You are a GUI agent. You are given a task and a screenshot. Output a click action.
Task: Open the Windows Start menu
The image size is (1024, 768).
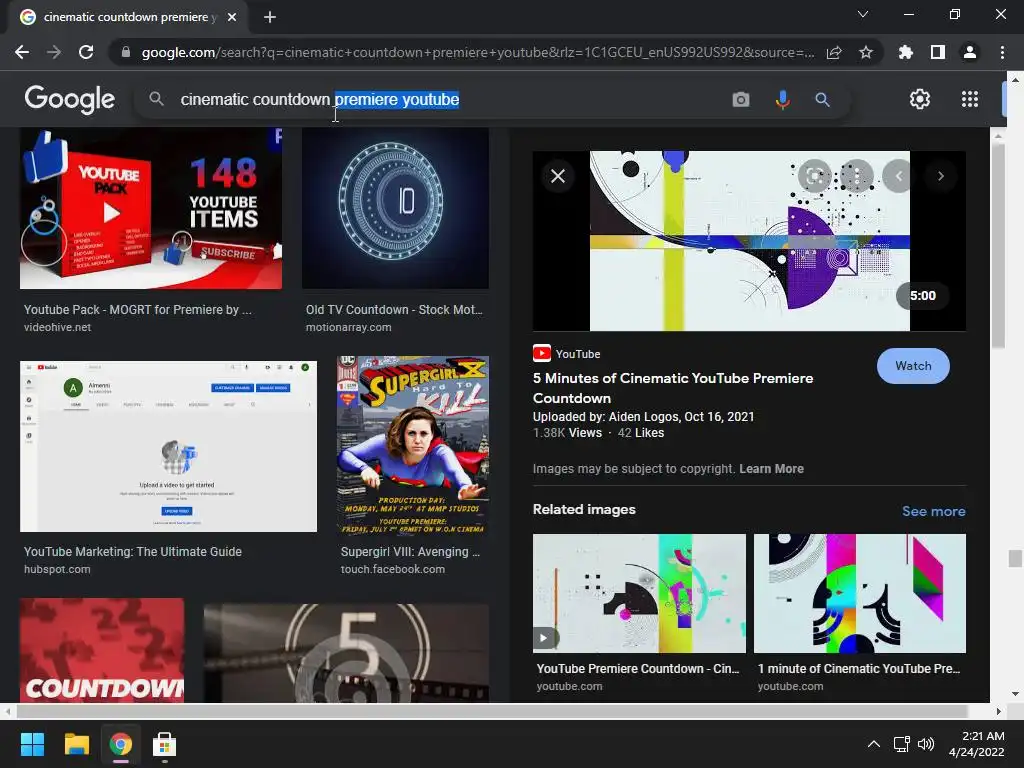pyautogui.click(x=32, y=744)
